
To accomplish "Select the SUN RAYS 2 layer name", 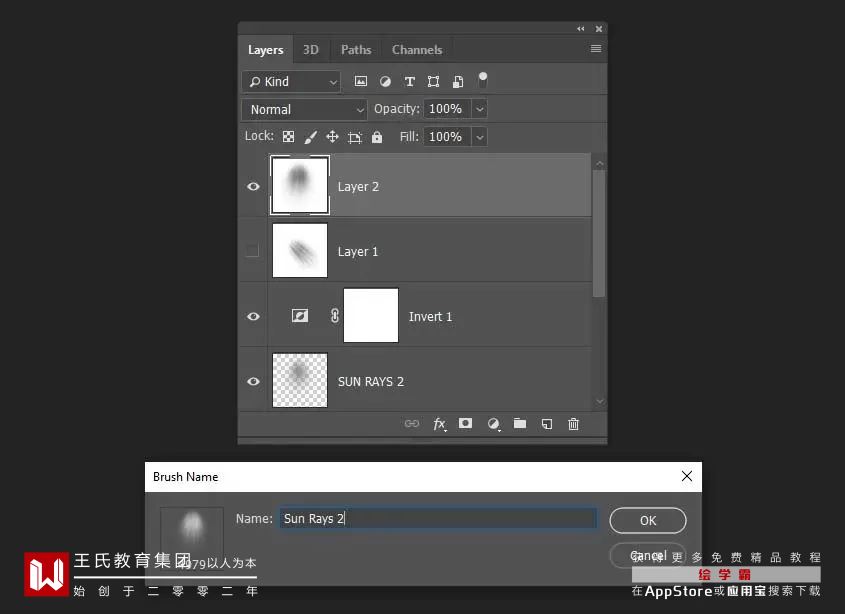I will pyautogui.click(x=371, y=382).
